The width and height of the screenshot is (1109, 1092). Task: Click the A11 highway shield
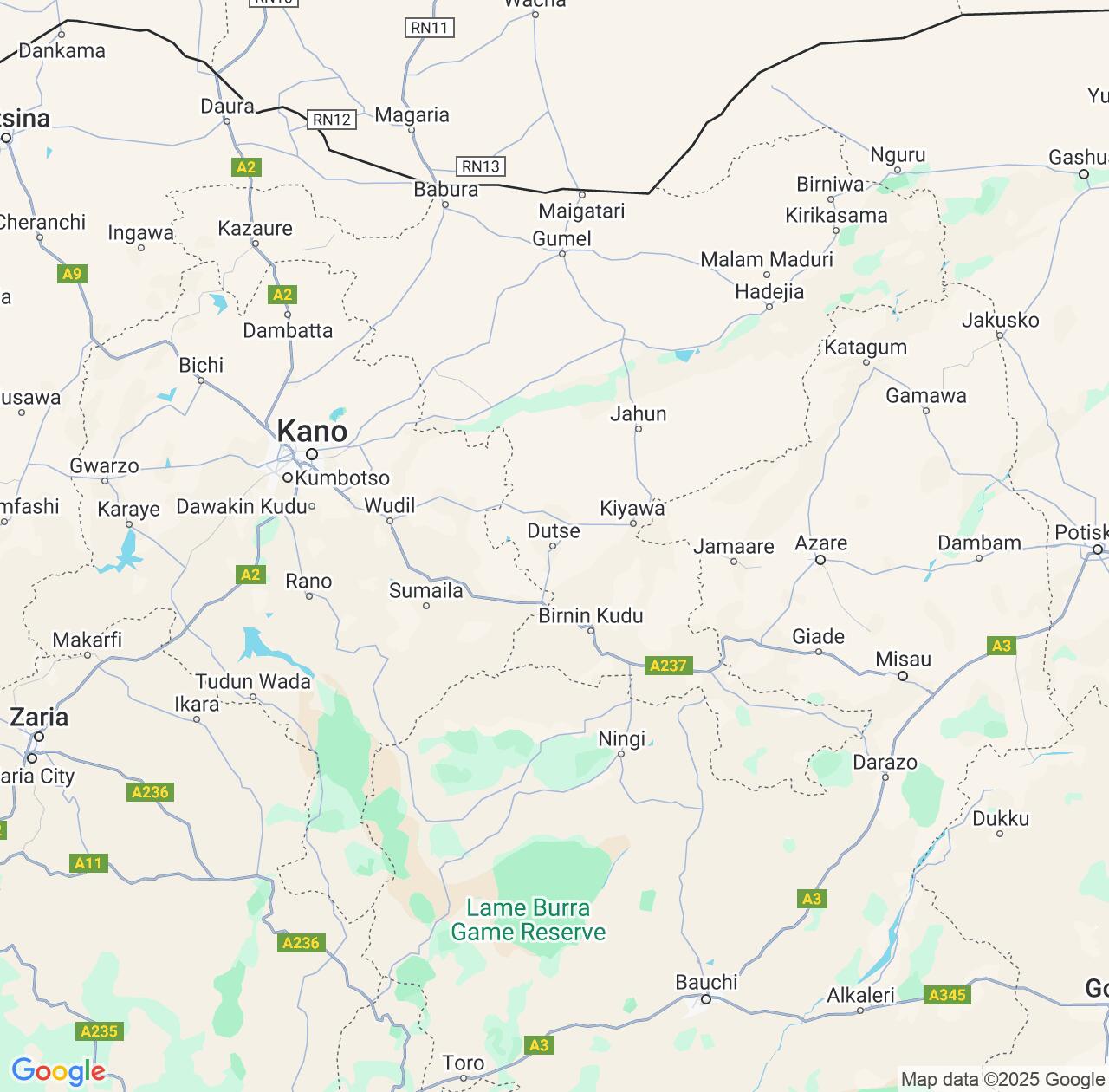(x=88, y=863)
